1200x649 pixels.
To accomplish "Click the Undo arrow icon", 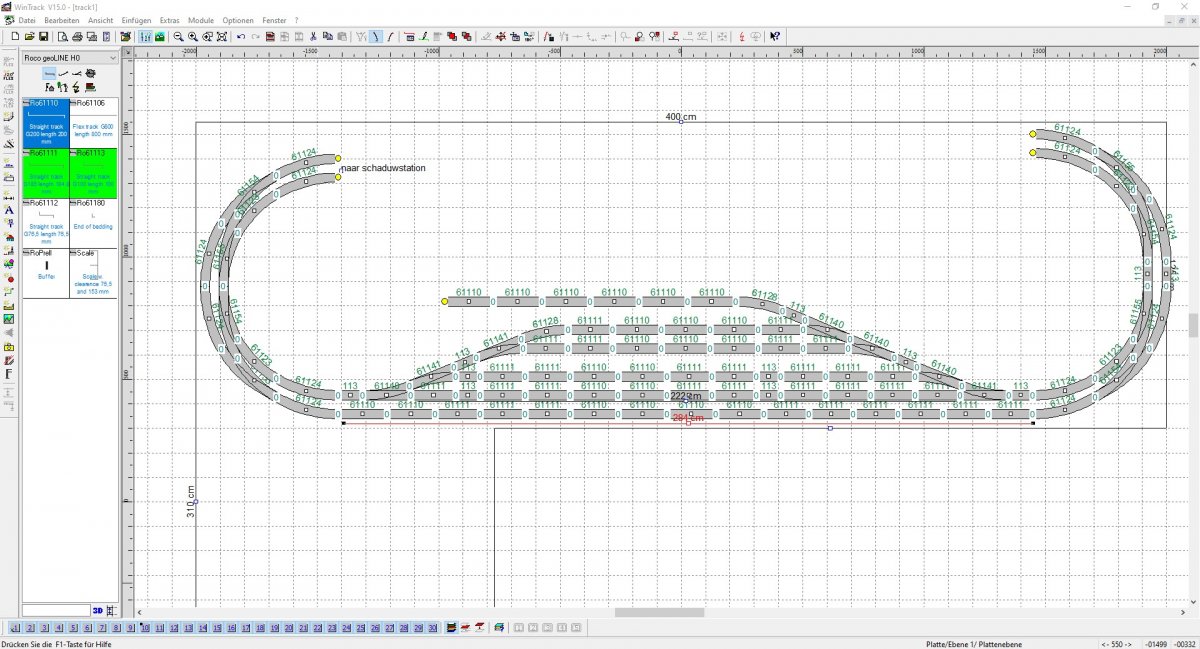I will [241, 37].
